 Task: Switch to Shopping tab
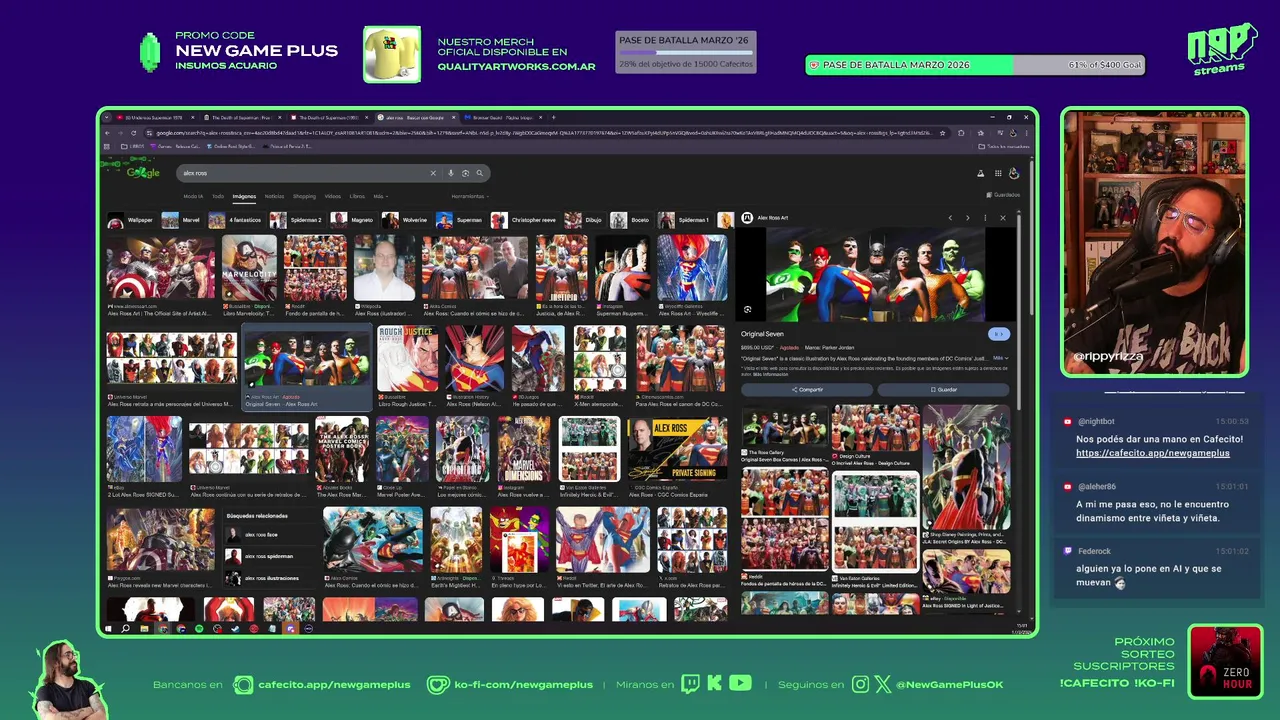tap(304, 196)
